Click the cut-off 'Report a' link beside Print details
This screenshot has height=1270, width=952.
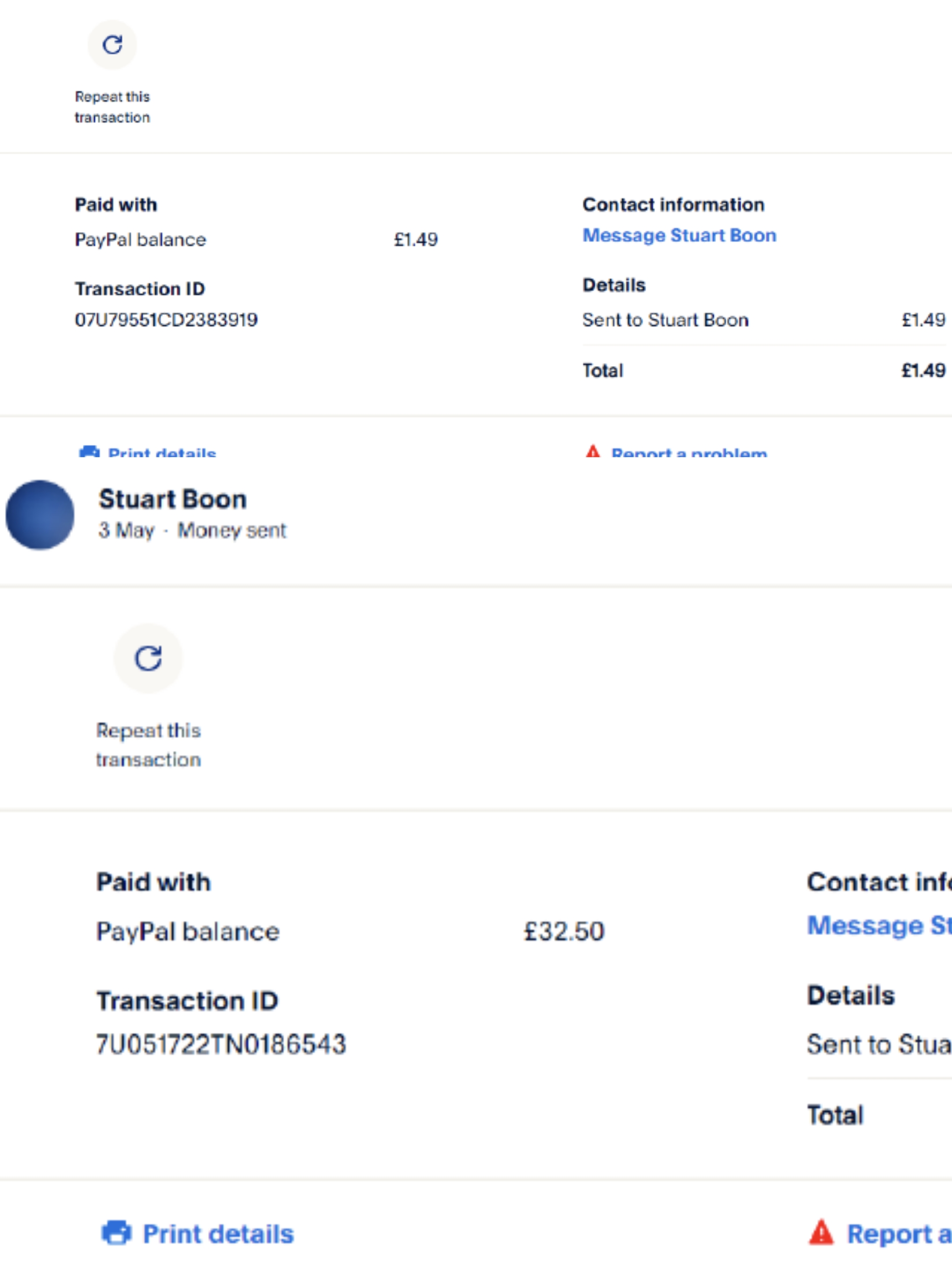(898, 1234)
